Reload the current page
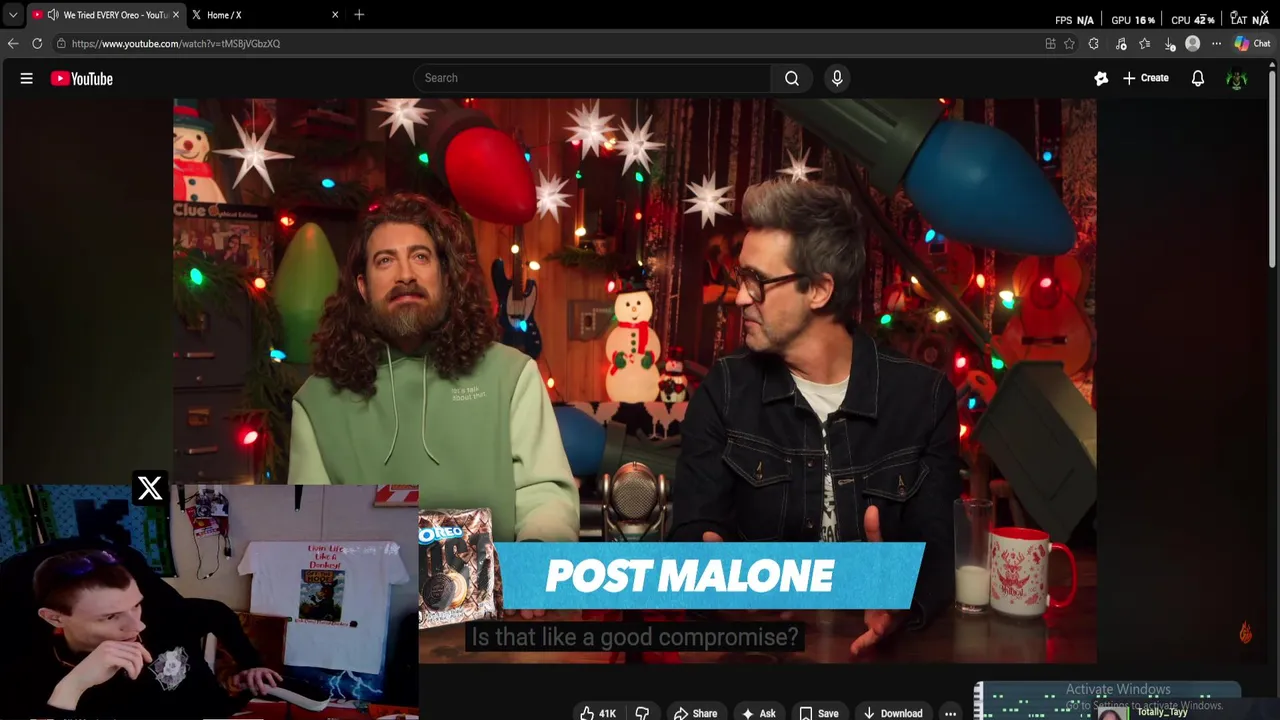1280x720 pixels. point(37,43)
